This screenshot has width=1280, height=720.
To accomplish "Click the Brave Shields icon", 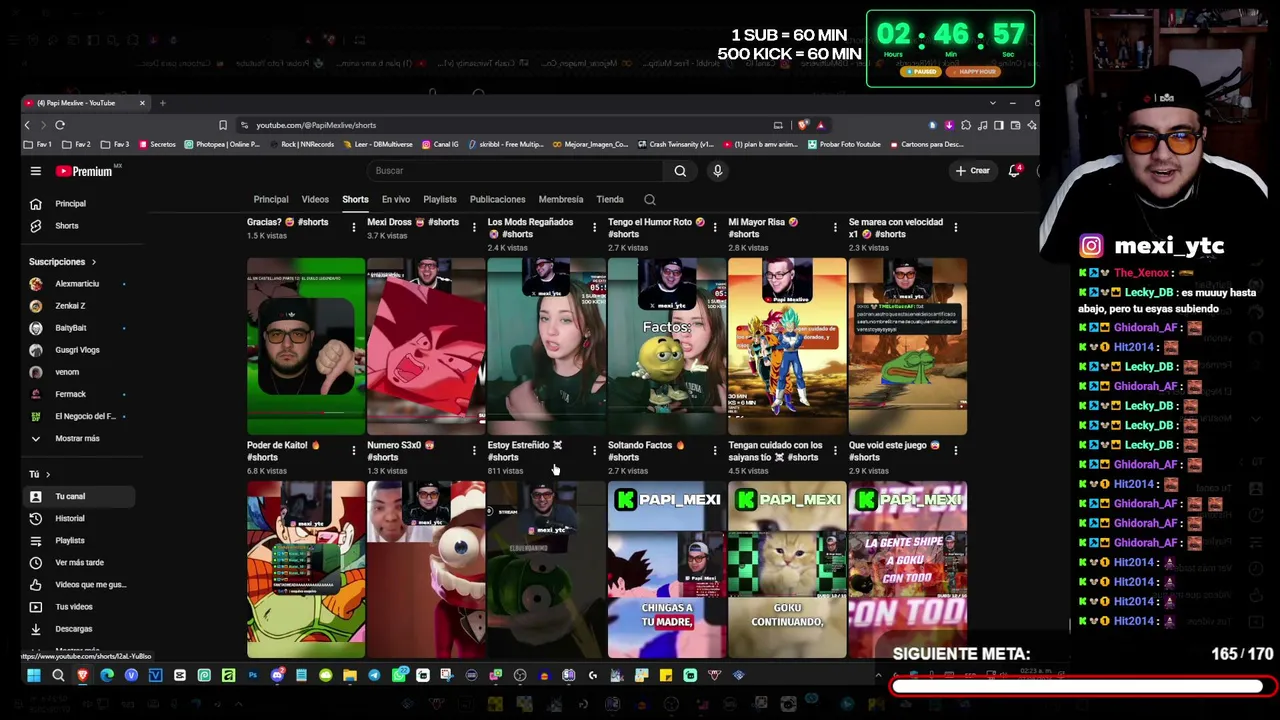I will point(803,125).
